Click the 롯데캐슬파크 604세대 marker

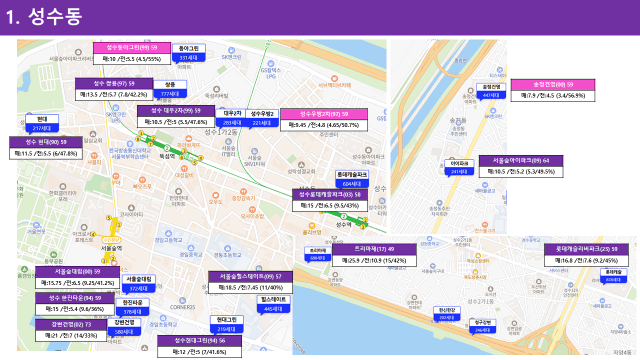[352, 179]
